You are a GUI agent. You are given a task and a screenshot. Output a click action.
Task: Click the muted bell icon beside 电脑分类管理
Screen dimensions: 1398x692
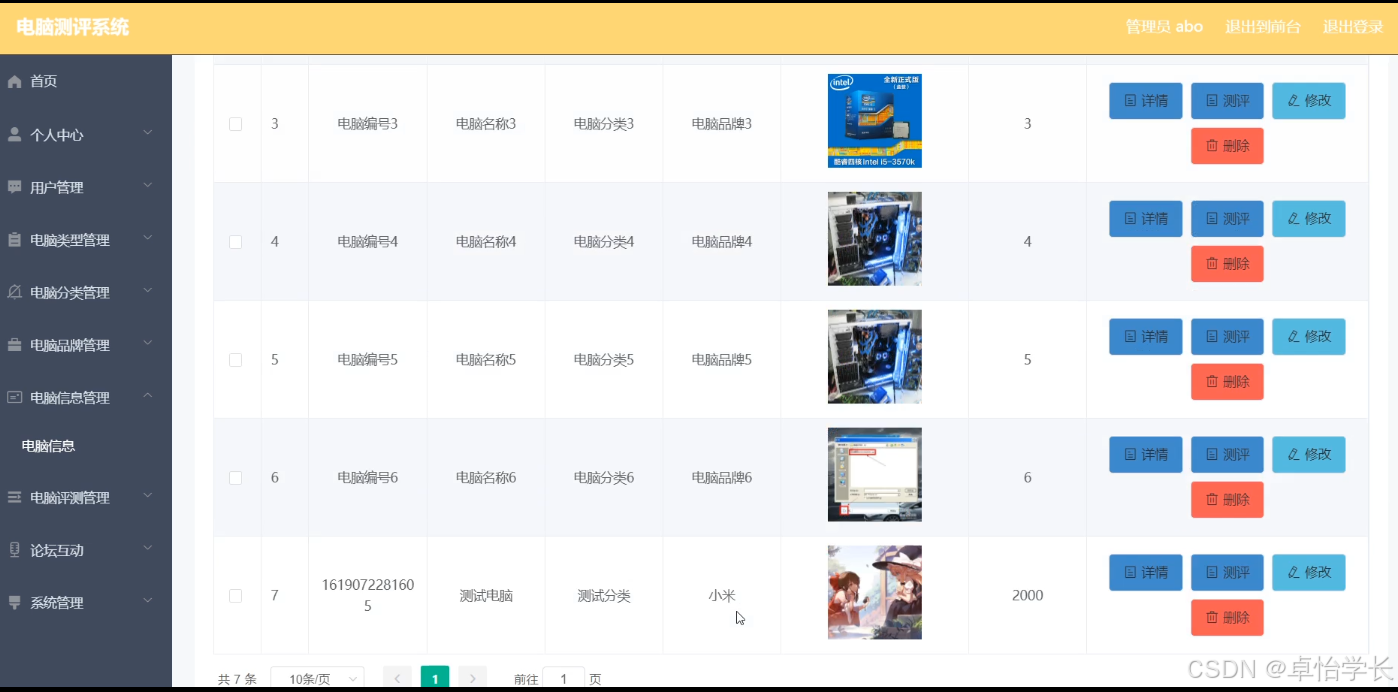click(14, 292)
